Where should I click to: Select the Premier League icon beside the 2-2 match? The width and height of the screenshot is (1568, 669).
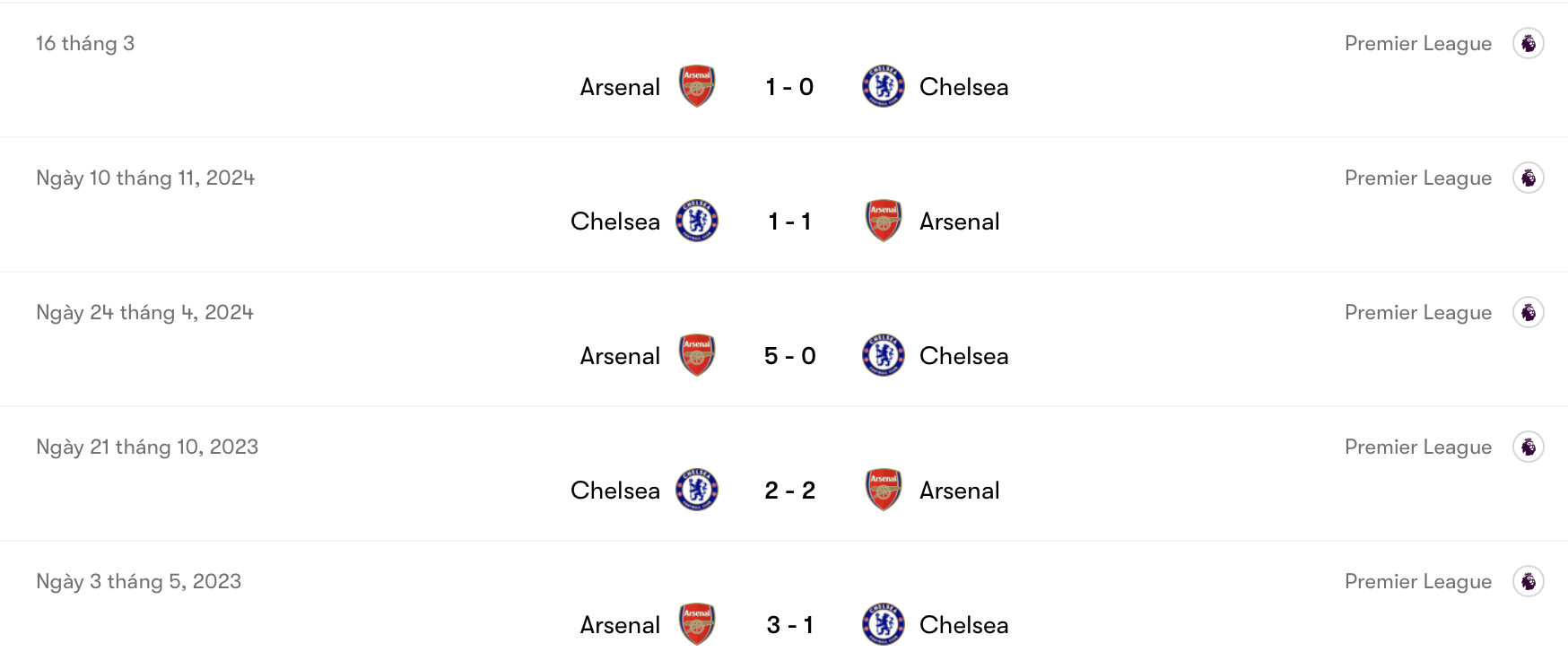tap(1531, 447)
